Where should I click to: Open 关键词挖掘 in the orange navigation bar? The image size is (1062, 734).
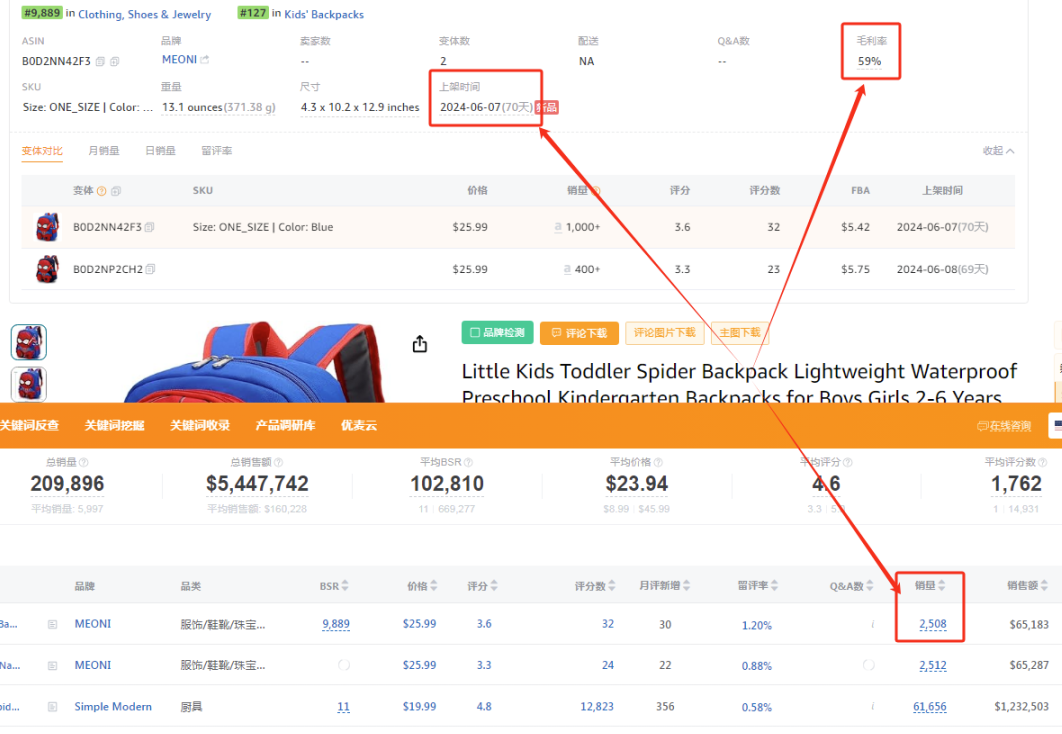tap(114, 425)
